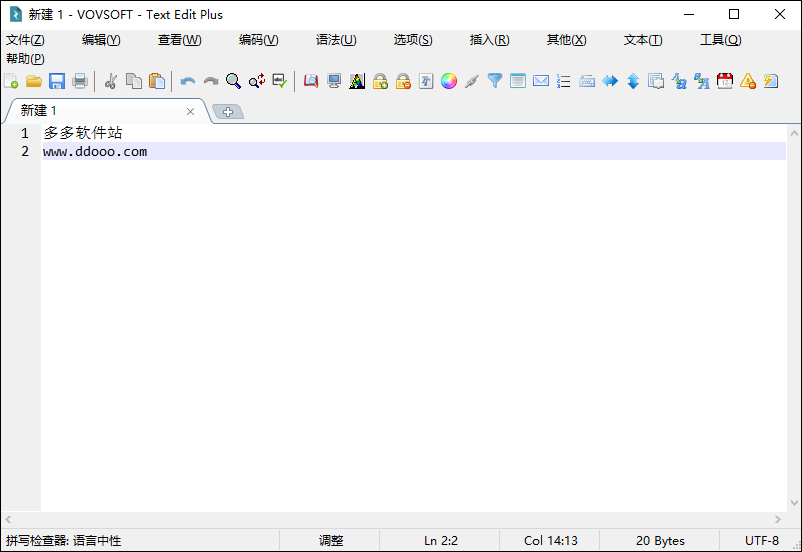Open a file with the folder icon

point(34,81)
